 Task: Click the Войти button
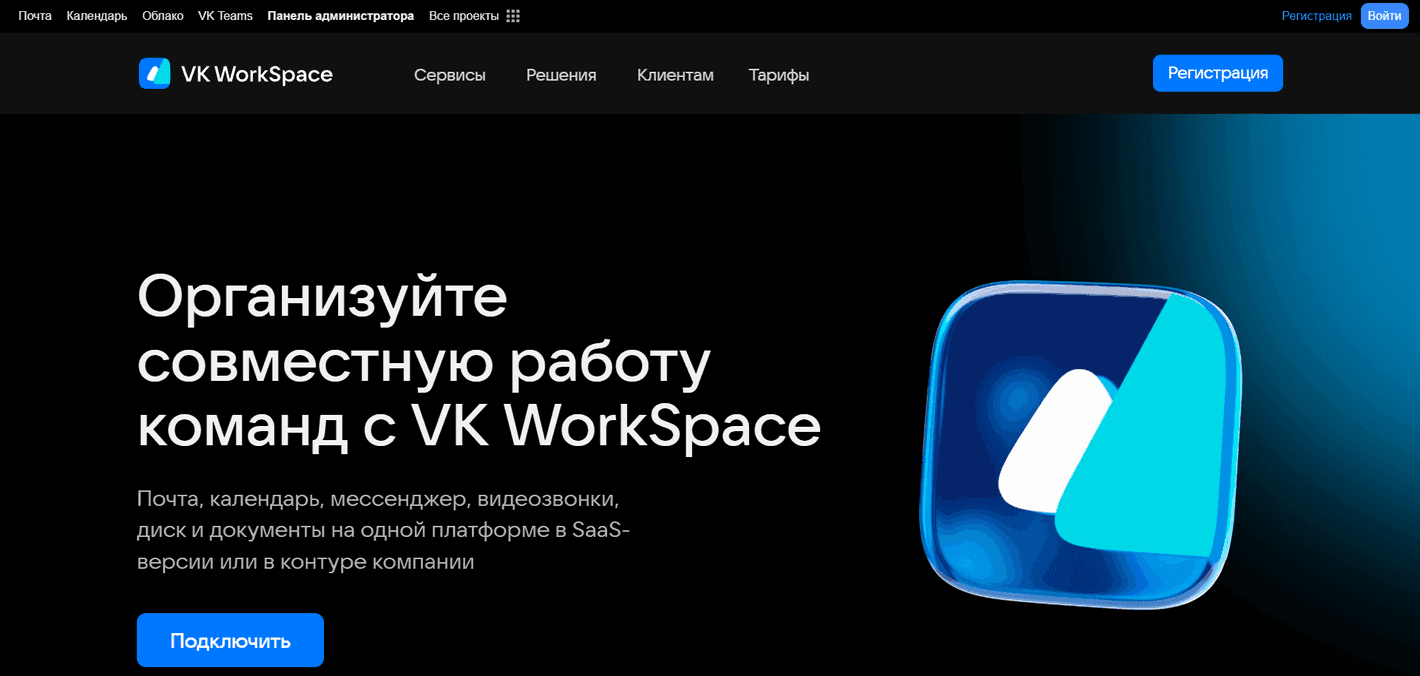click(1384, 16)
